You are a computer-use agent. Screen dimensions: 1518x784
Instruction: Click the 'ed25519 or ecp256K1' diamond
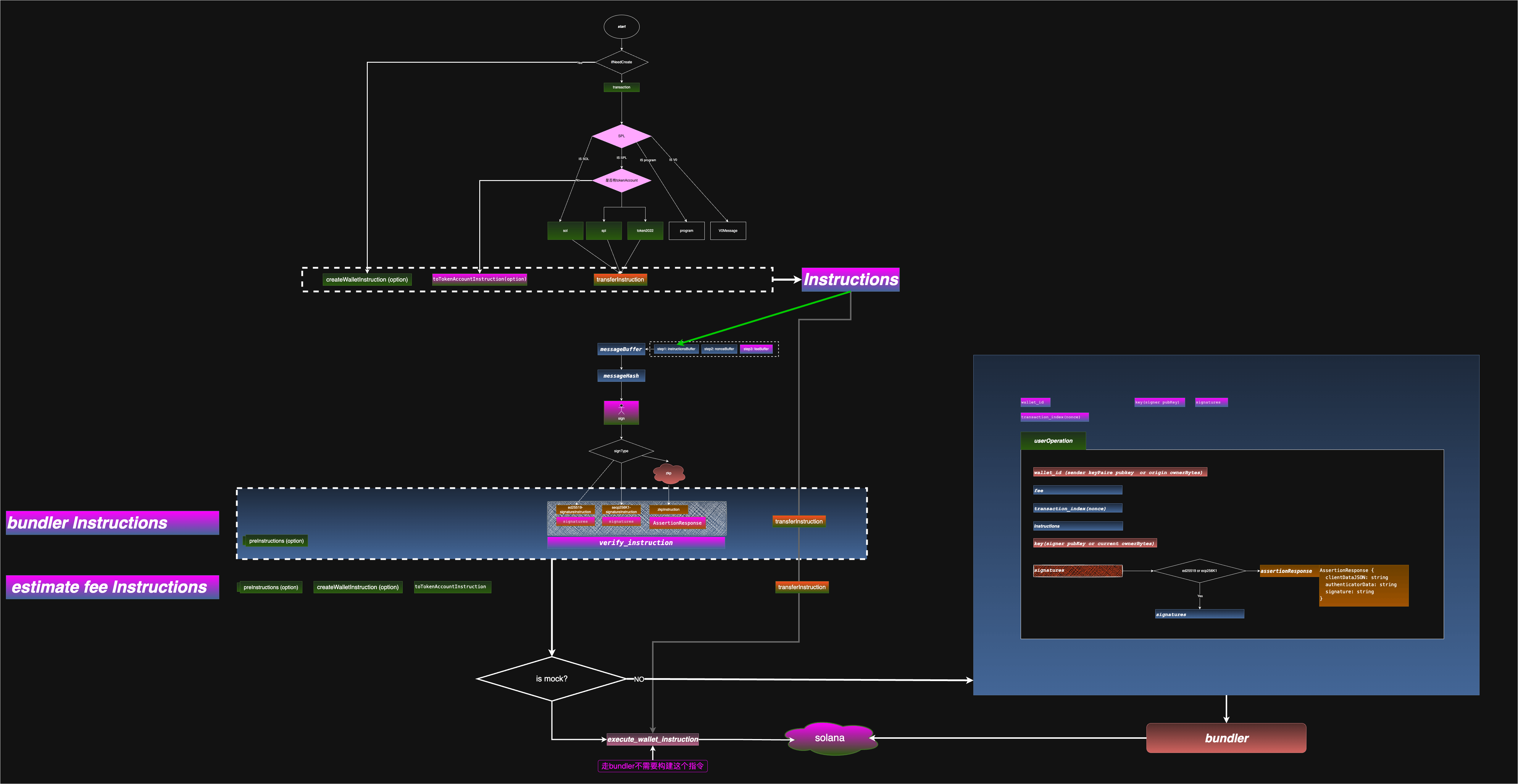(1199, 571)
